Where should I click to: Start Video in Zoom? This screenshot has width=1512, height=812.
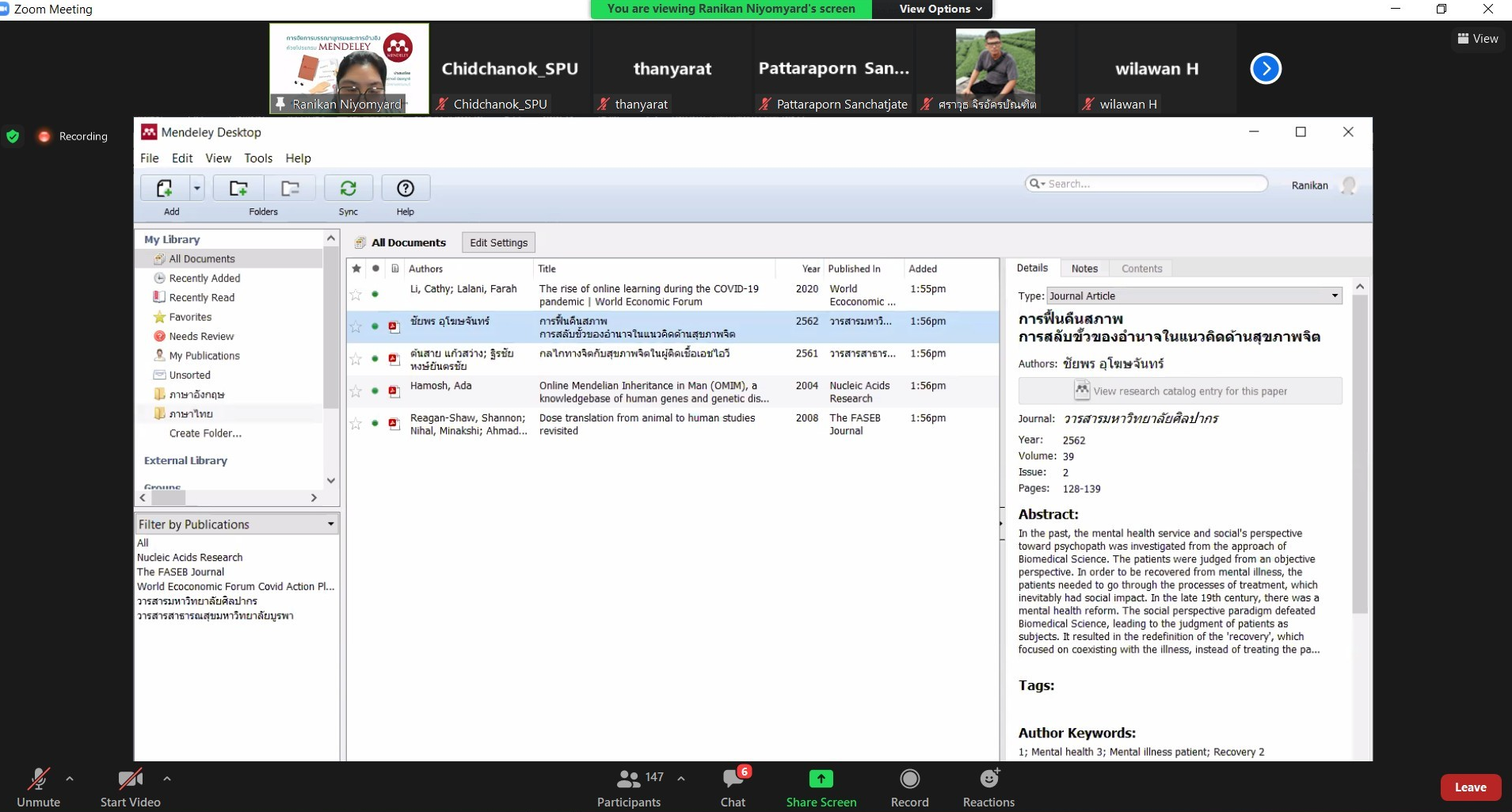[131, 788]
